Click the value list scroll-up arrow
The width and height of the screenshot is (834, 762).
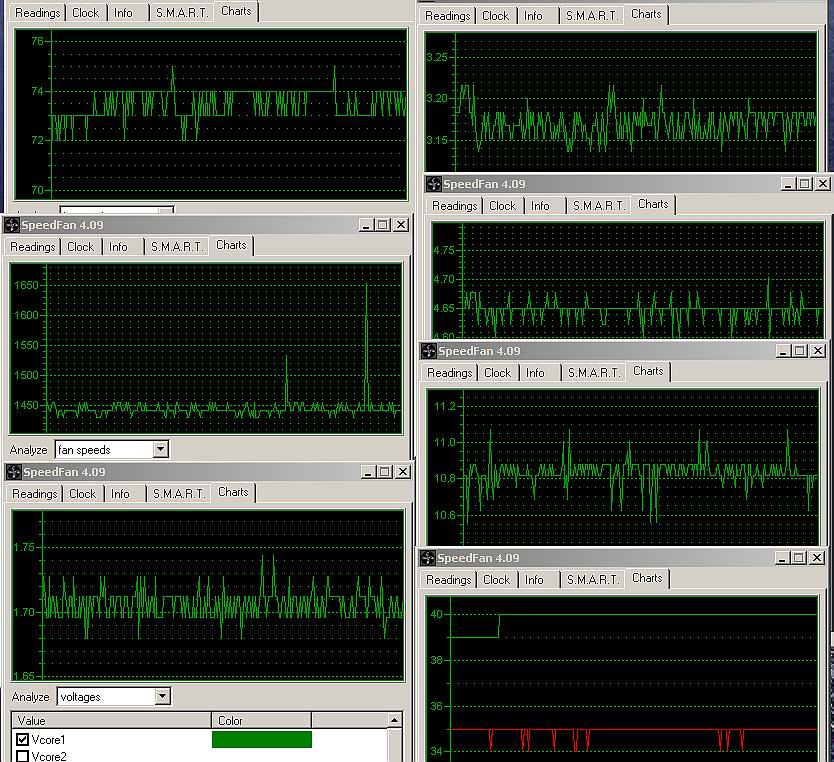coord(395,721)
